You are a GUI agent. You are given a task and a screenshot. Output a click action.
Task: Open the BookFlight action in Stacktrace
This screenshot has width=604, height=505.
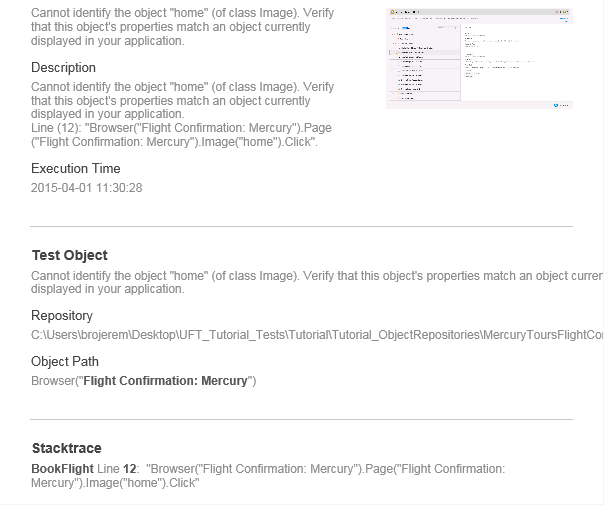pos(62,468)
